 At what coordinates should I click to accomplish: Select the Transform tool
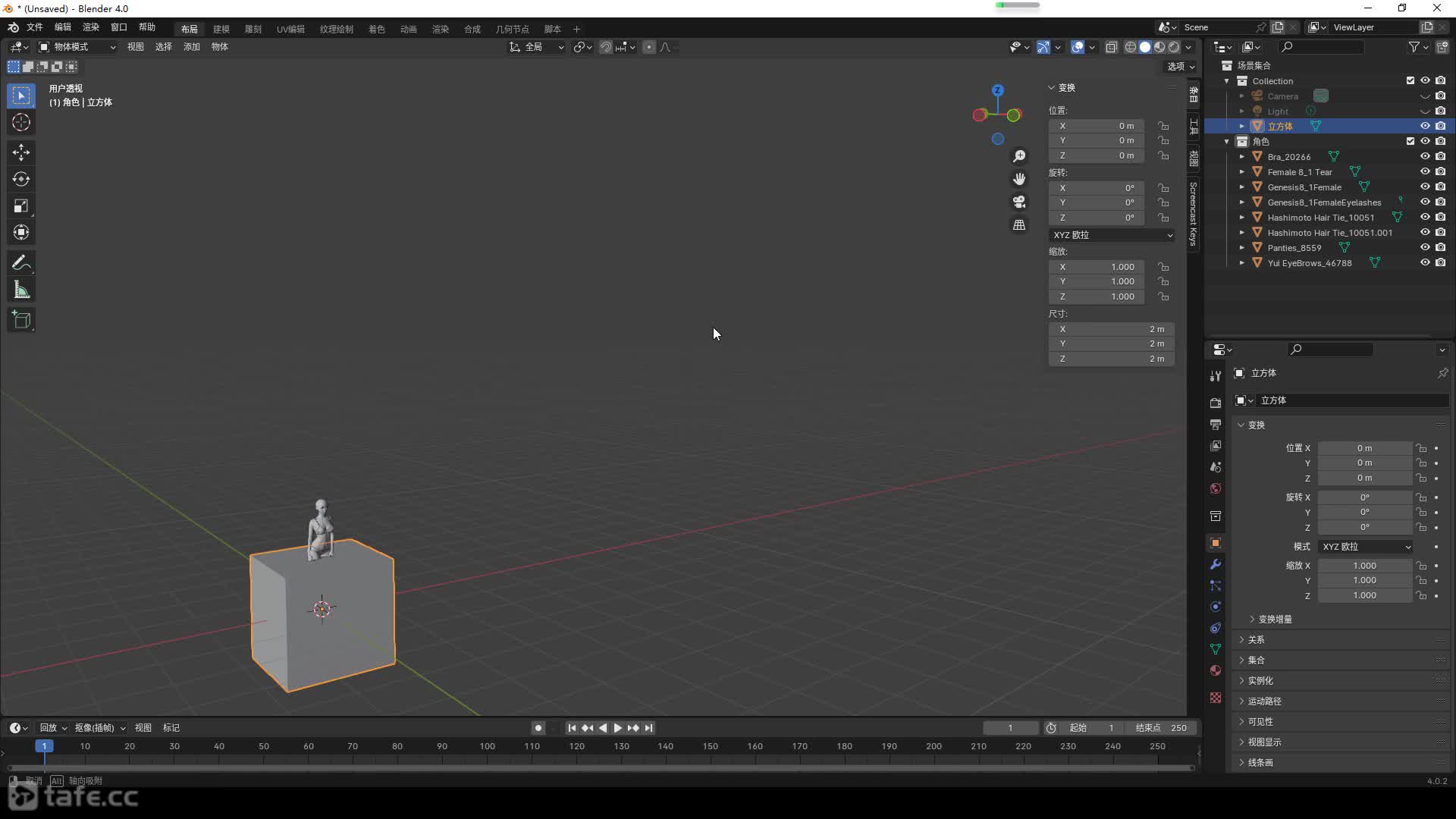tap(21, 232)
